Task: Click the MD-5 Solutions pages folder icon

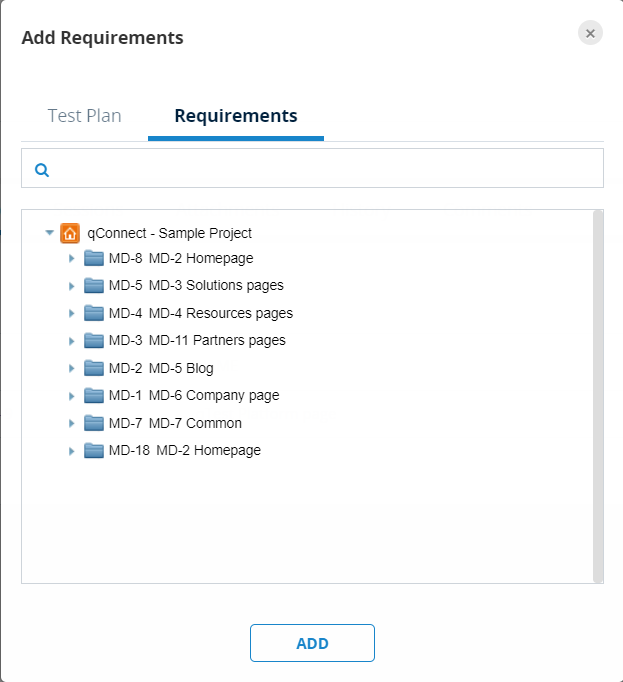Action: [x=94, y=286]
